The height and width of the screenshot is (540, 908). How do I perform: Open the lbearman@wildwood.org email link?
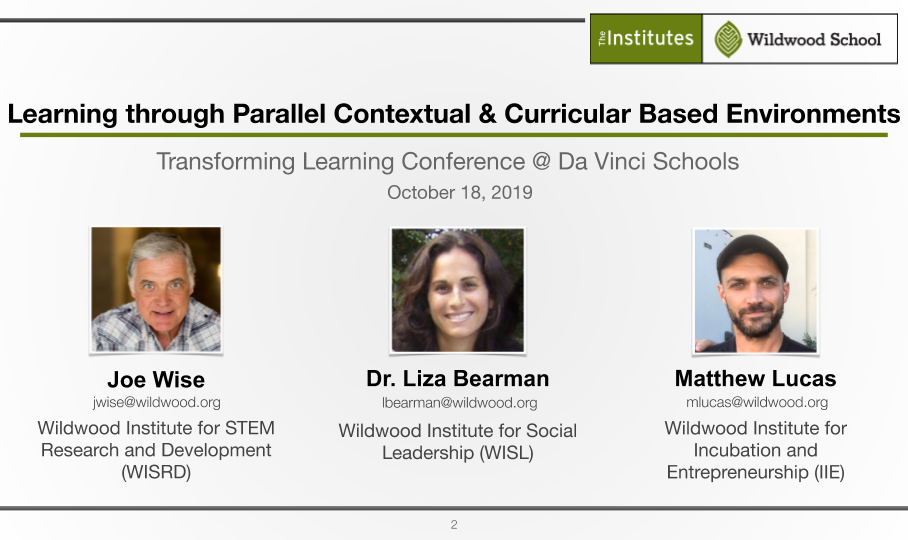[459, 403]
